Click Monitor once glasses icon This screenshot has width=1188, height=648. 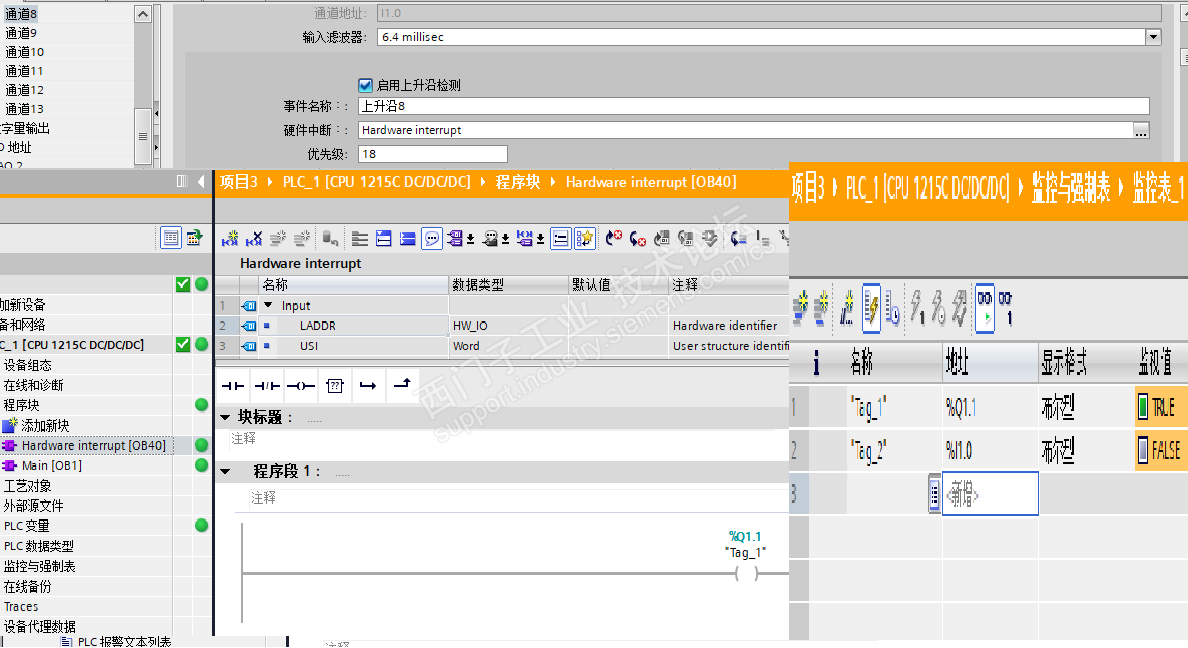(x=1005, y=308)
